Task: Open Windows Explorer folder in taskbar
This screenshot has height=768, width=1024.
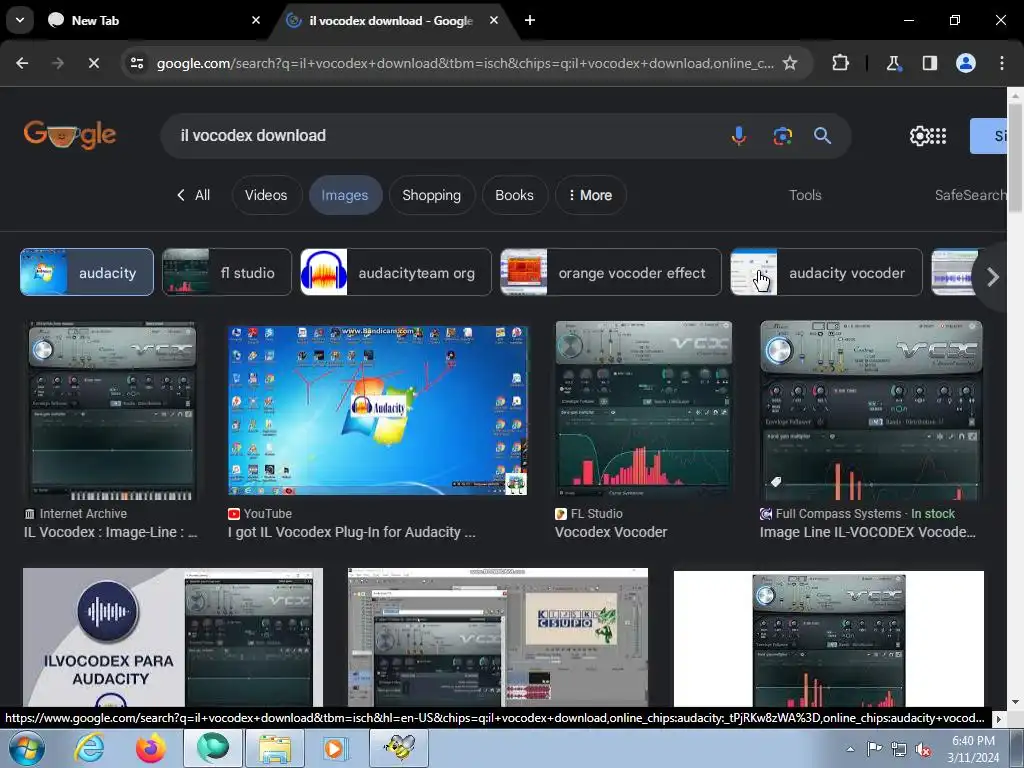Action: [x=275, y=748]
